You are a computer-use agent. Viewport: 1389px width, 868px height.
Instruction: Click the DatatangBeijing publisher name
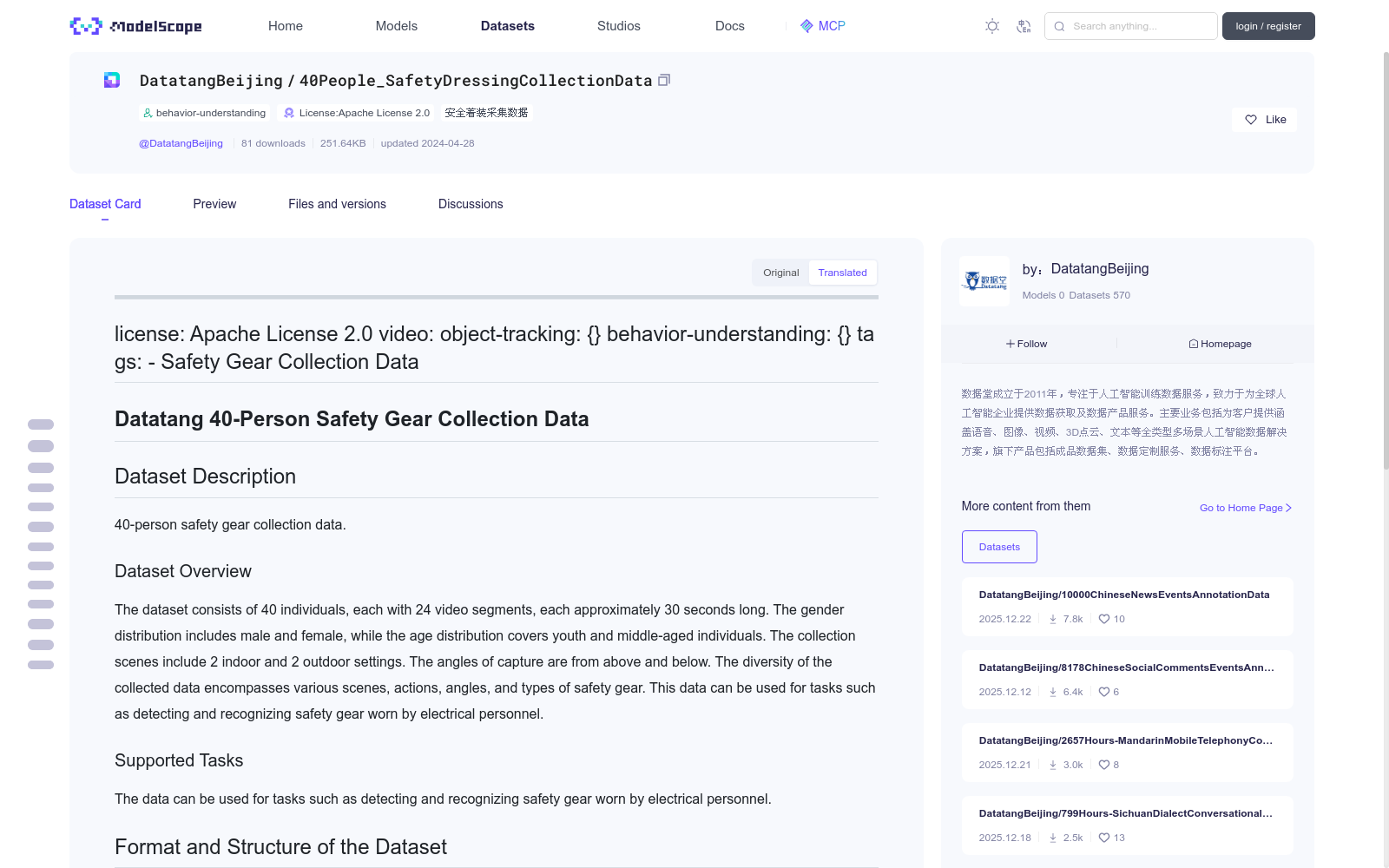[x=1100, y=269]
